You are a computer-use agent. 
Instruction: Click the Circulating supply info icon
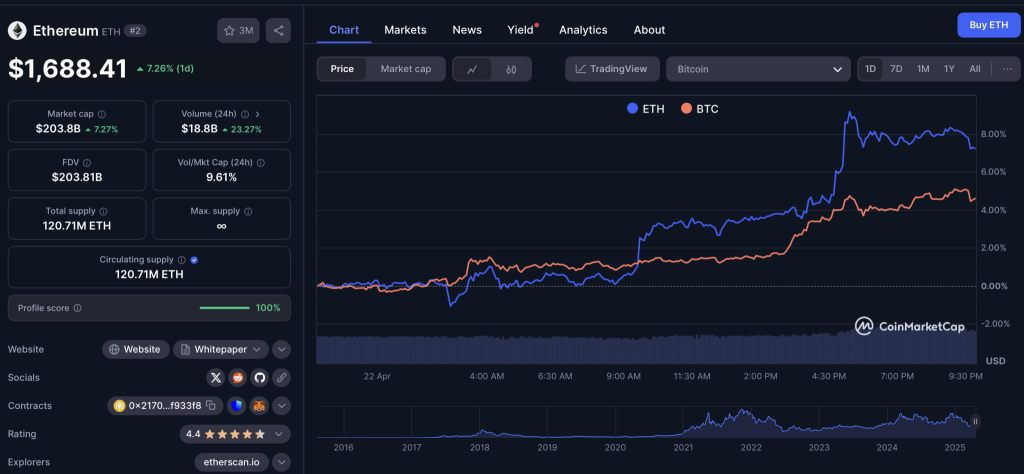click(x=182, y=260)
